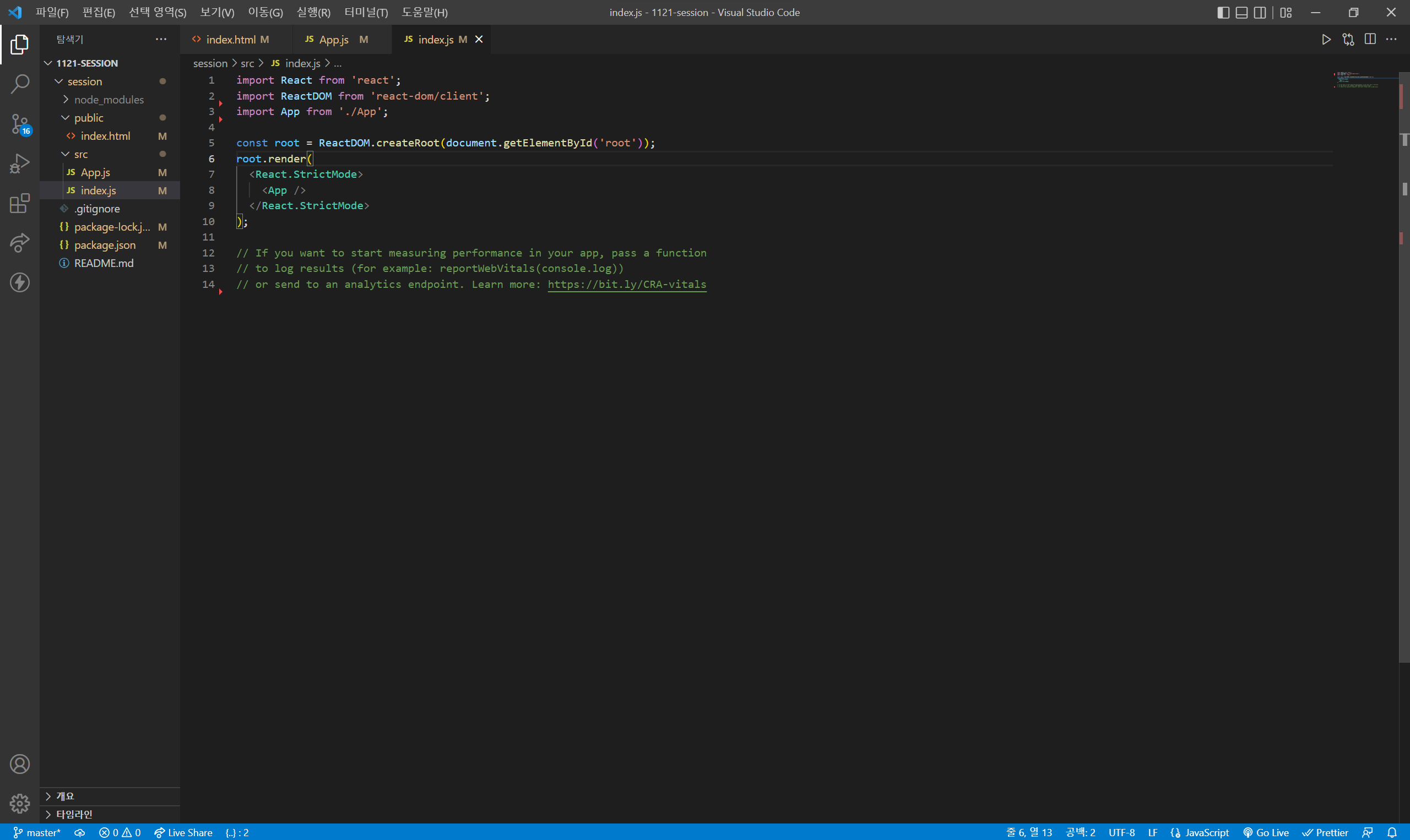Open the Extensions view
This screenshot has width=1410, height=840.
point(20,203)
